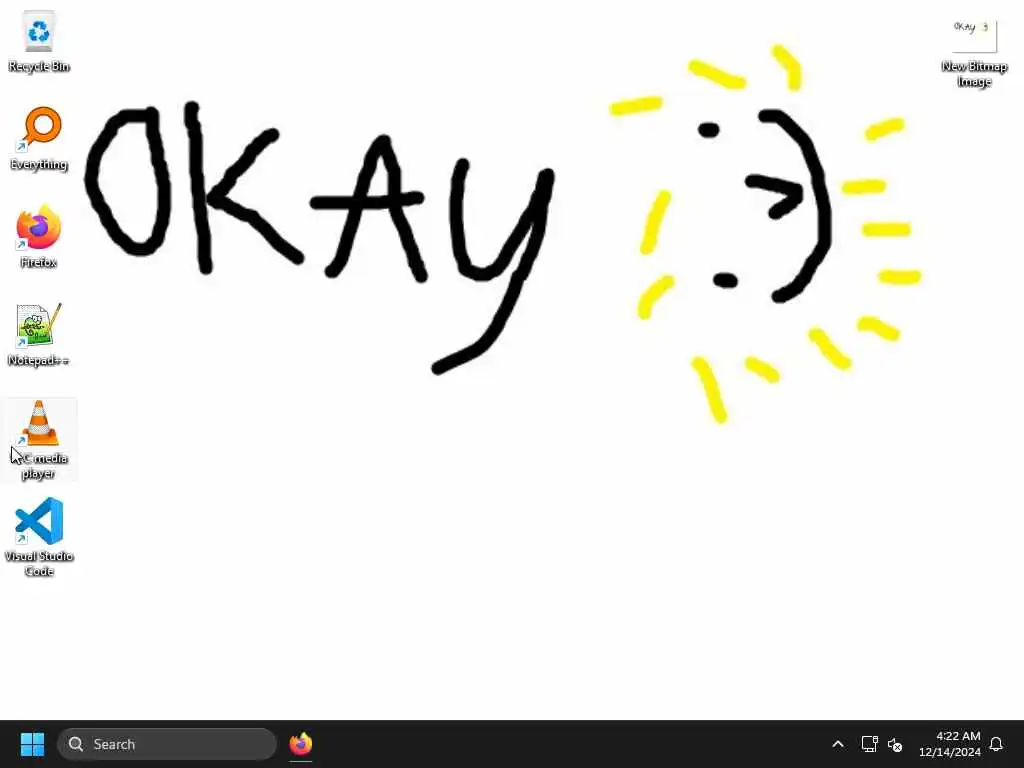This screenshot has width=1024, height=768.
Task: Click the muted volume tray icon
Action: tap(895, 744)
